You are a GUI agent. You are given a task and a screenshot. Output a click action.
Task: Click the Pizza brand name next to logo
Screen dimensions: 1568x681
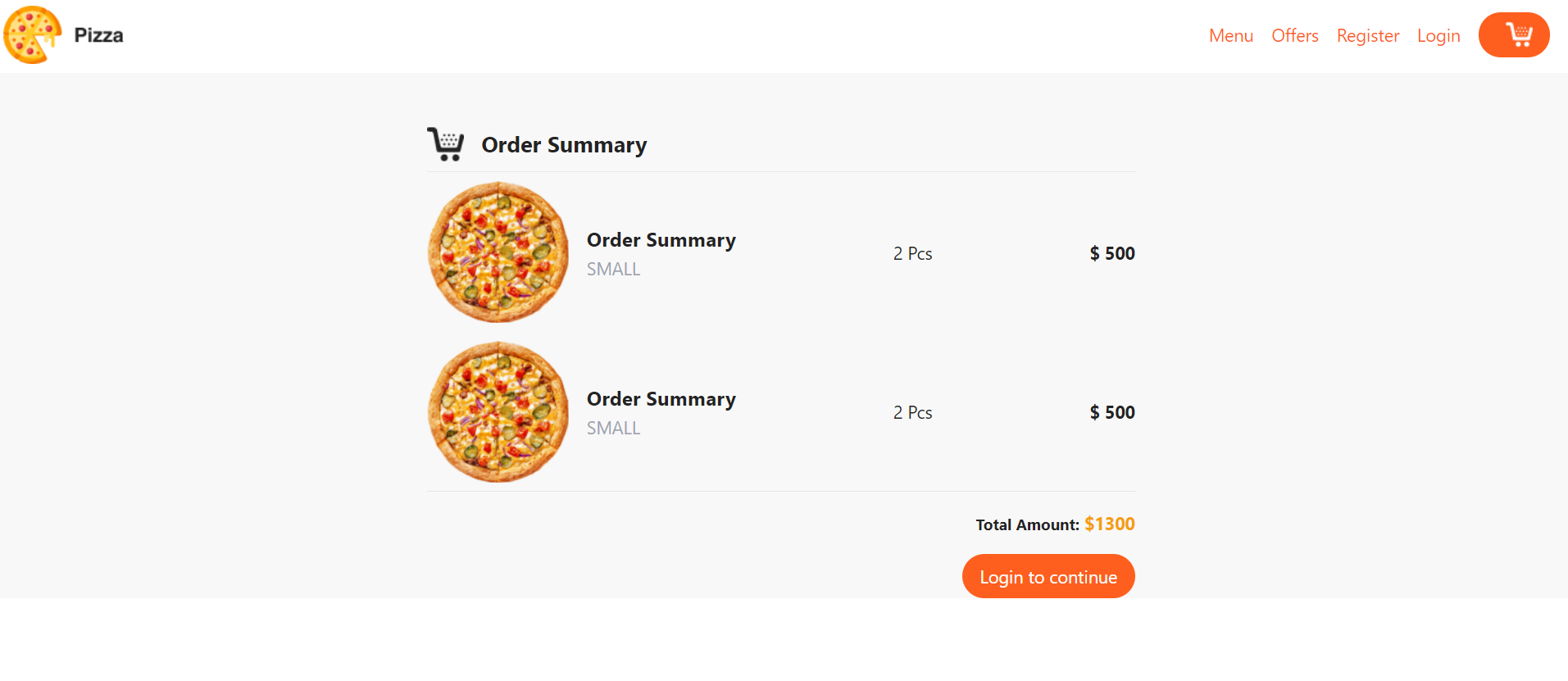coord(98,34)
